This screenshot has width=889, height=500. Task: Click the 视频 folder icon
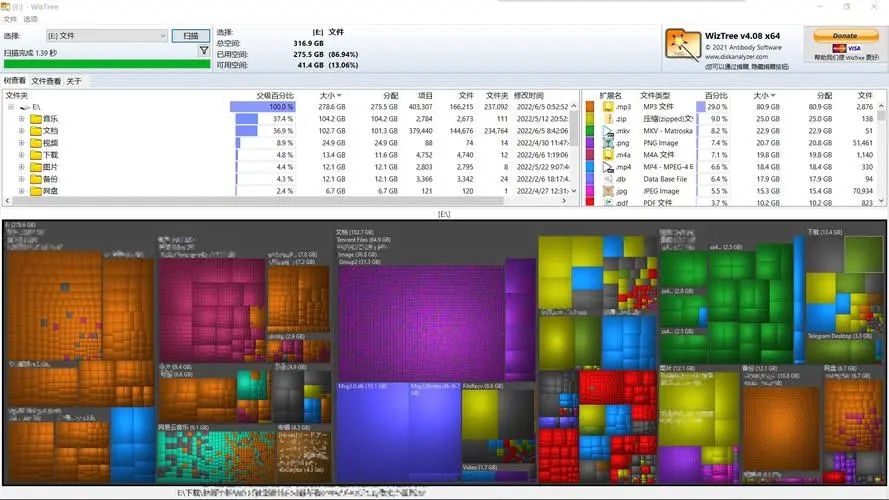click(36, 143)
